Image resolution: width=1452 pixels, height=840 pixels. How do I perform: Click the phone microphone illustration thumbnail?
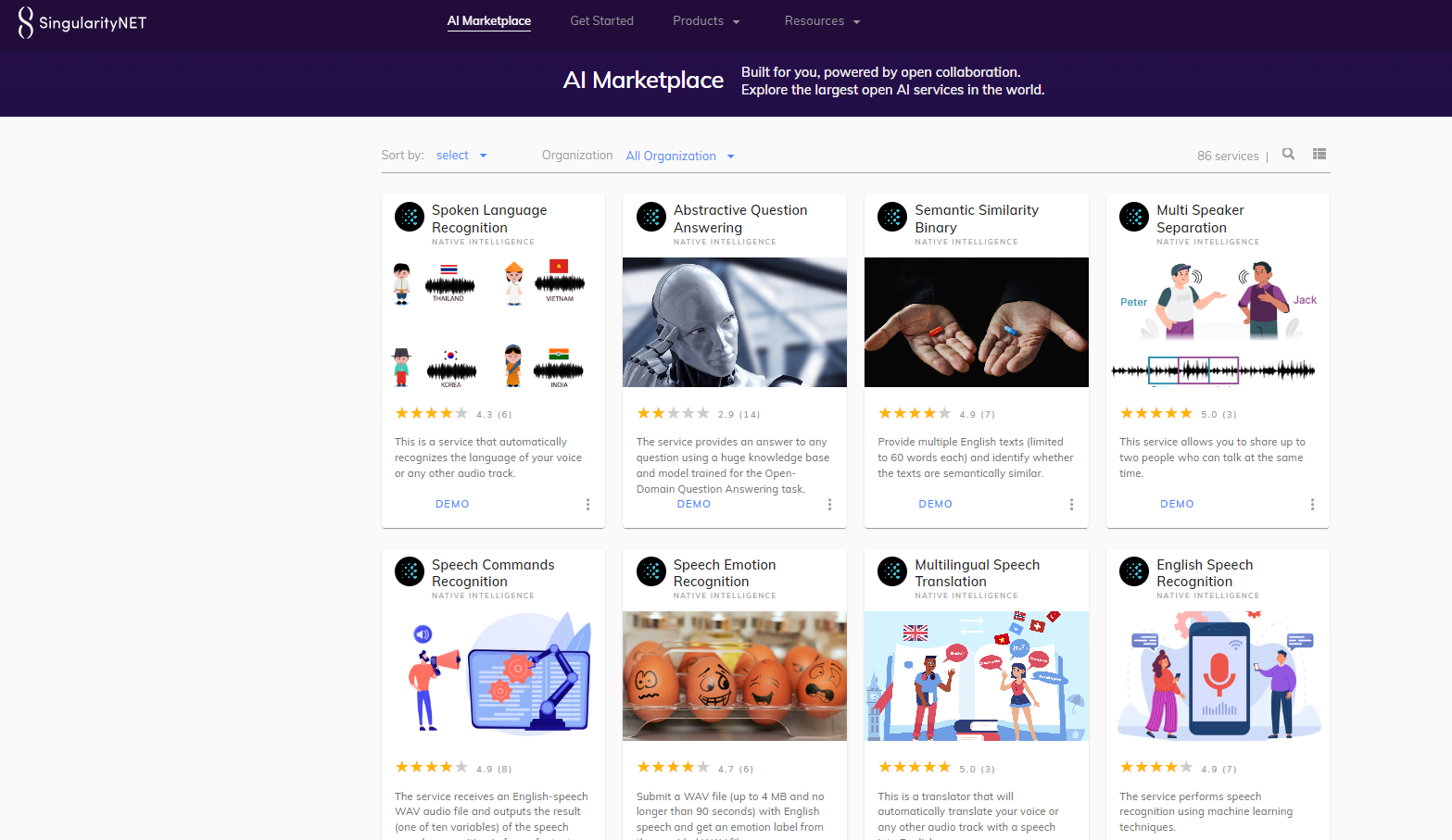point(1218,676)
